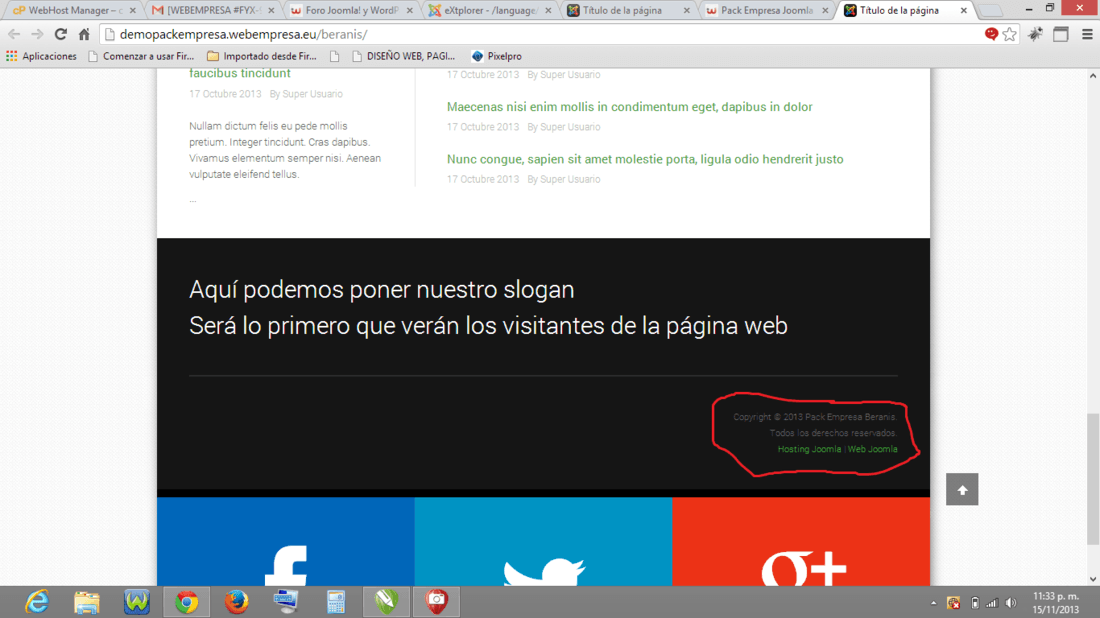
Task: Open the Twitter social block
Action: tap(543, 542)
